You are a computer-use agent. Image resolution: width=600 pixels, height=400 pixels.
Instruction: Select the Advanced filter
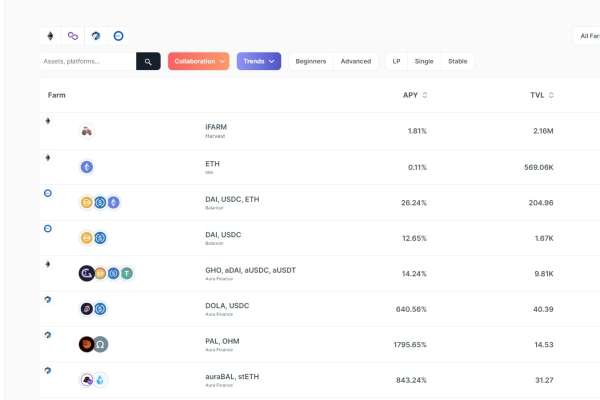[356, 61]
